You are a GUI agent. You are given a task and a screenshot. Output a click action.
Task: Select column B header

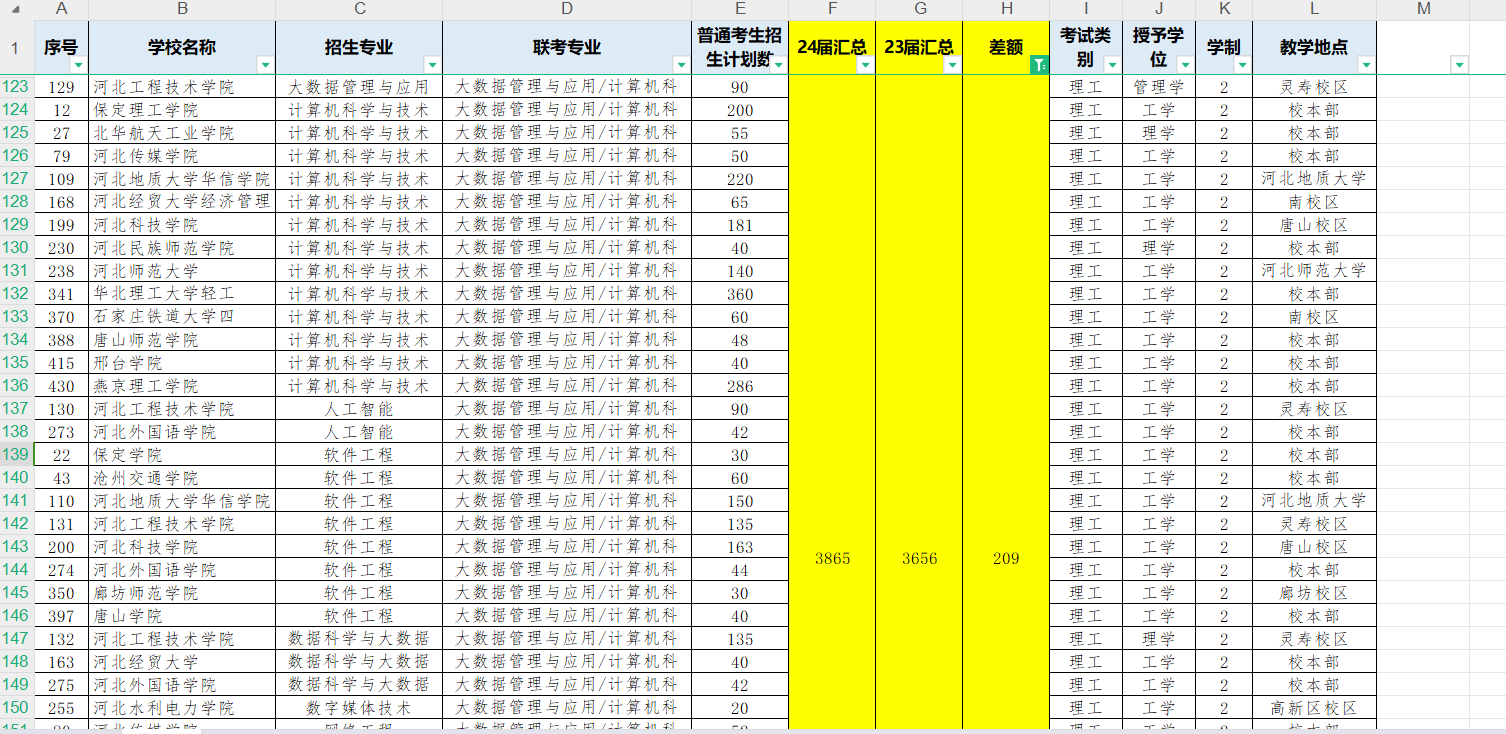(182, 9)
